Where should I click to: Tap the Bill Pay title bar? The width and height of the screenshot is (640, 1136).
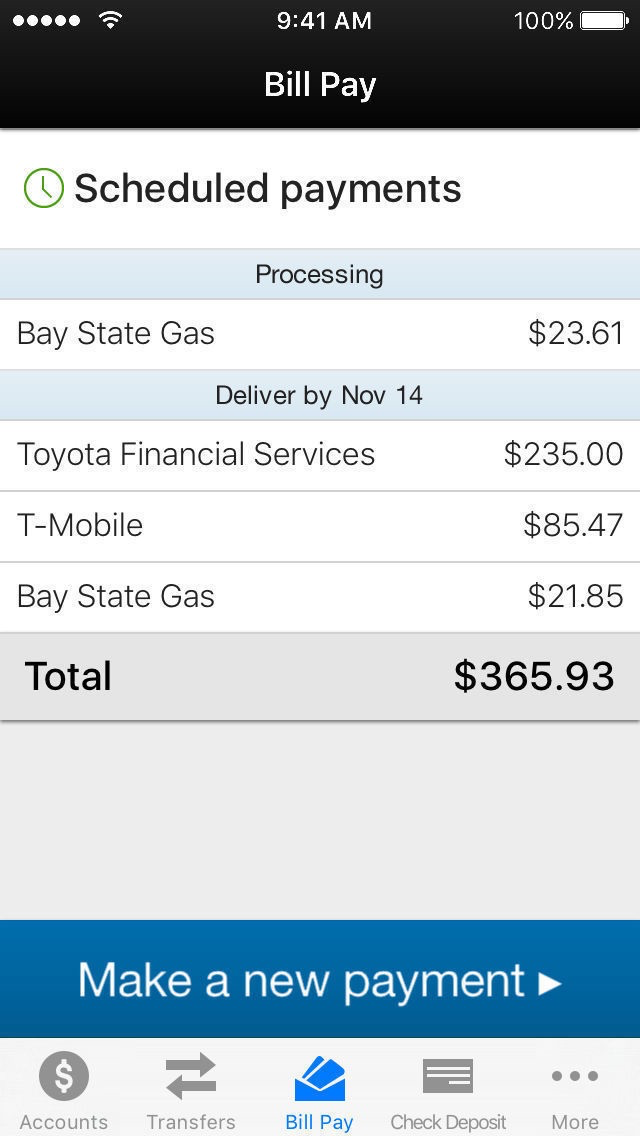click(x=320, y=85)
